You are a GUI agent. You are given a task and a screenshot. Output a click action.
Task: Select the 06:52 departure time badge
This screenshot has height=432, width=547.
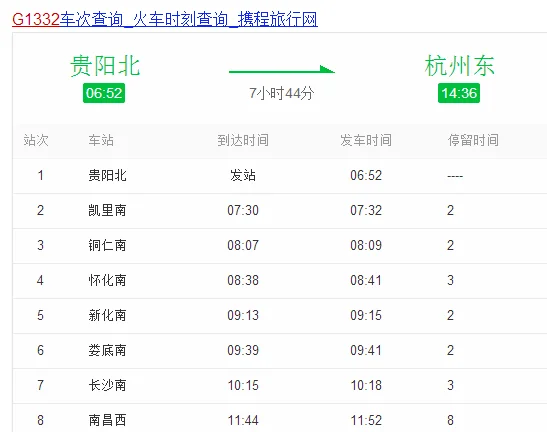(104, 93)
